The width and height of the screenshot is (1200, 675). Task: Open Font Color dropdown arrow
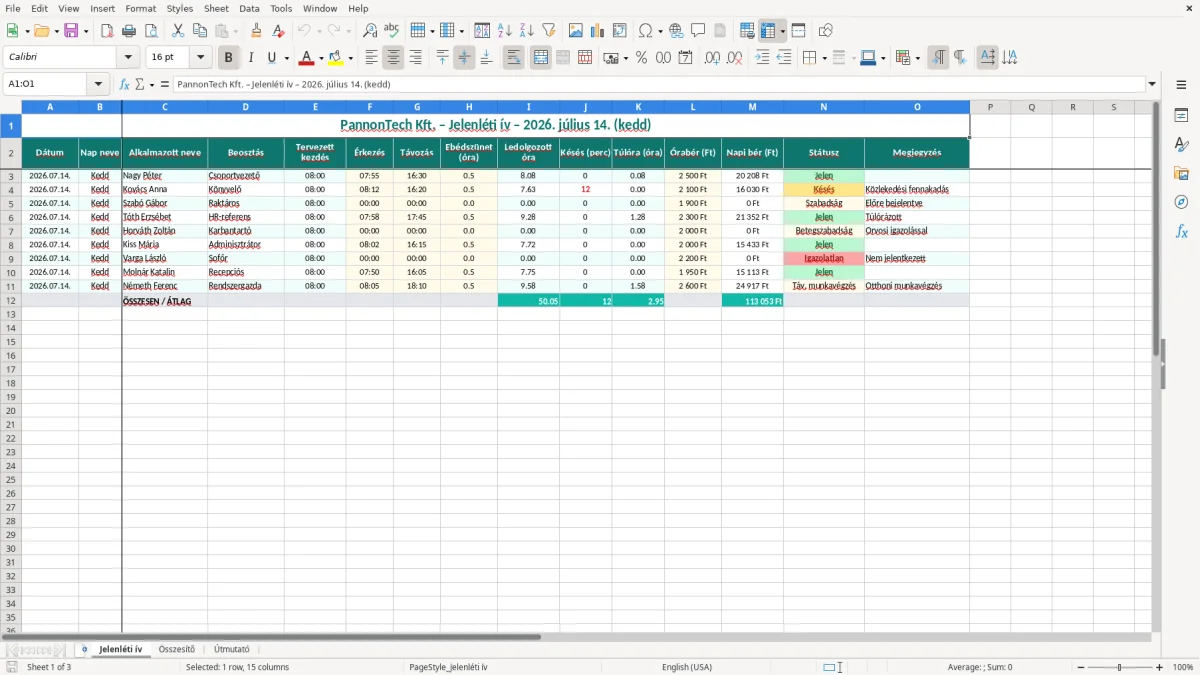(321, 58)
